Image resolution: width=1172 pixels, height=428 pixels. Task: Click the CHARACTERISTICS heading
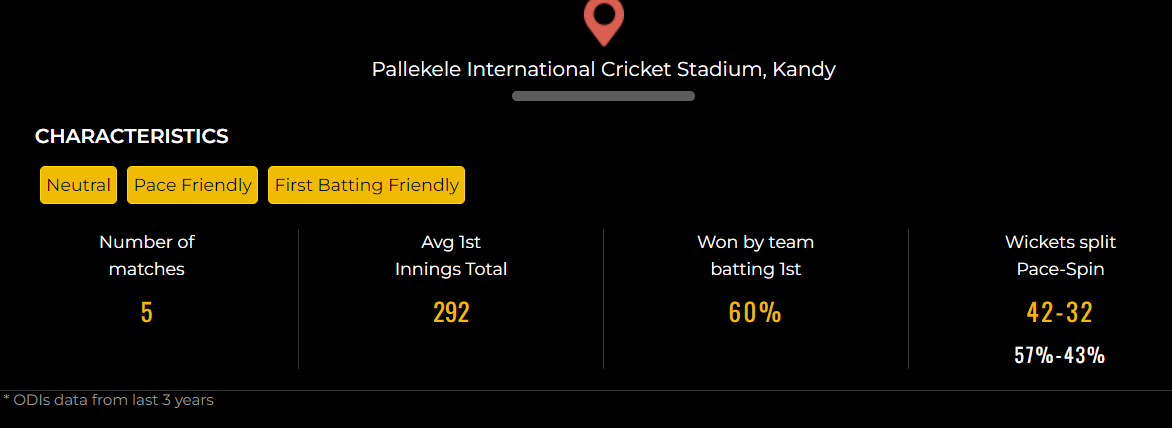[x=132, y=136]
